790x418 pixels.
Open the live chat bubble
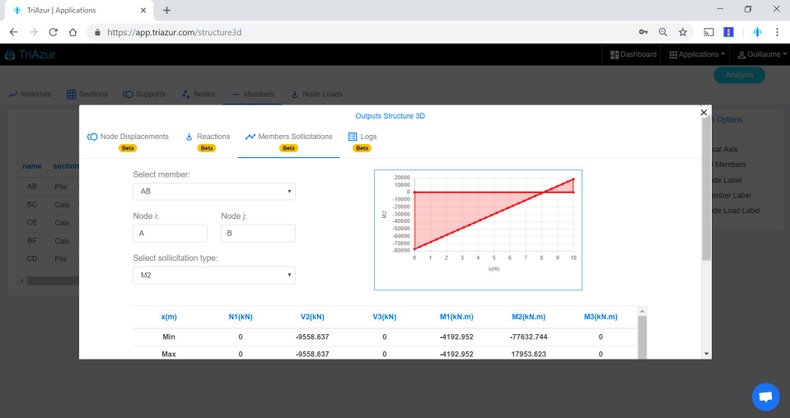tap(766, 397)
